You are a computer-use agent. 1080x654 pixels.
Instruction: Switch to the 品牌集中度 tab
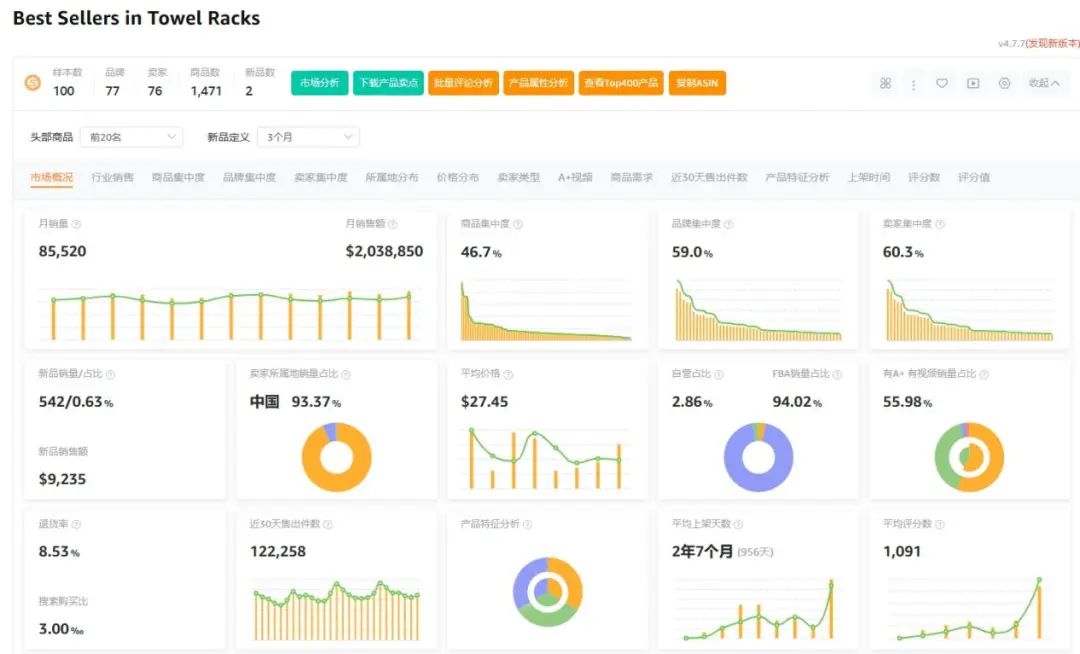coord(249,178)
